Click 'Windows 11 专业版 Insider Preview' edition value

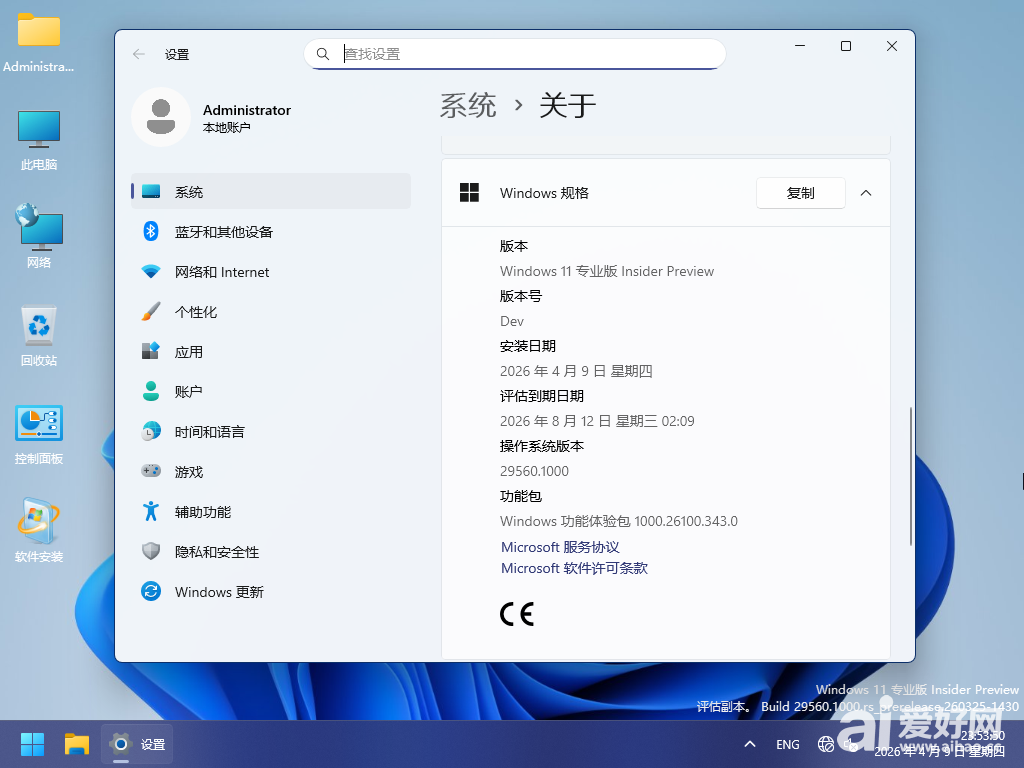[x=607, y=271]
